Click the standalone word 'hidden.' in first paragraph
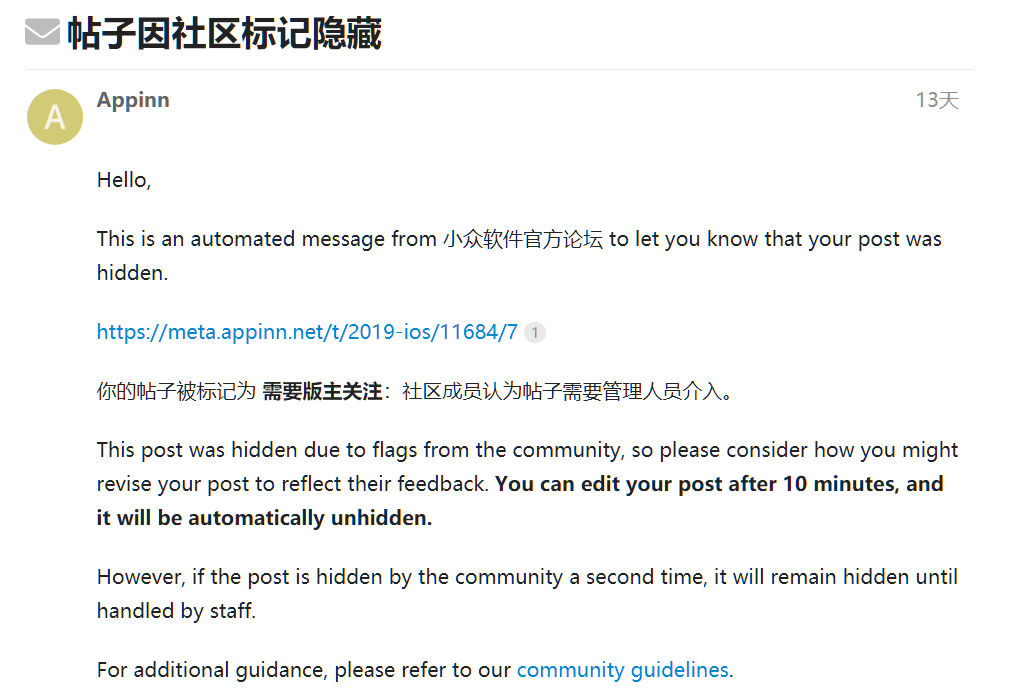 coord(132,272)
